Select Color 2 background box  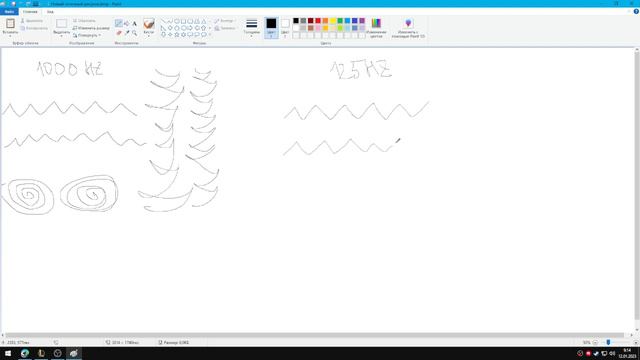[x=285, y=27]
